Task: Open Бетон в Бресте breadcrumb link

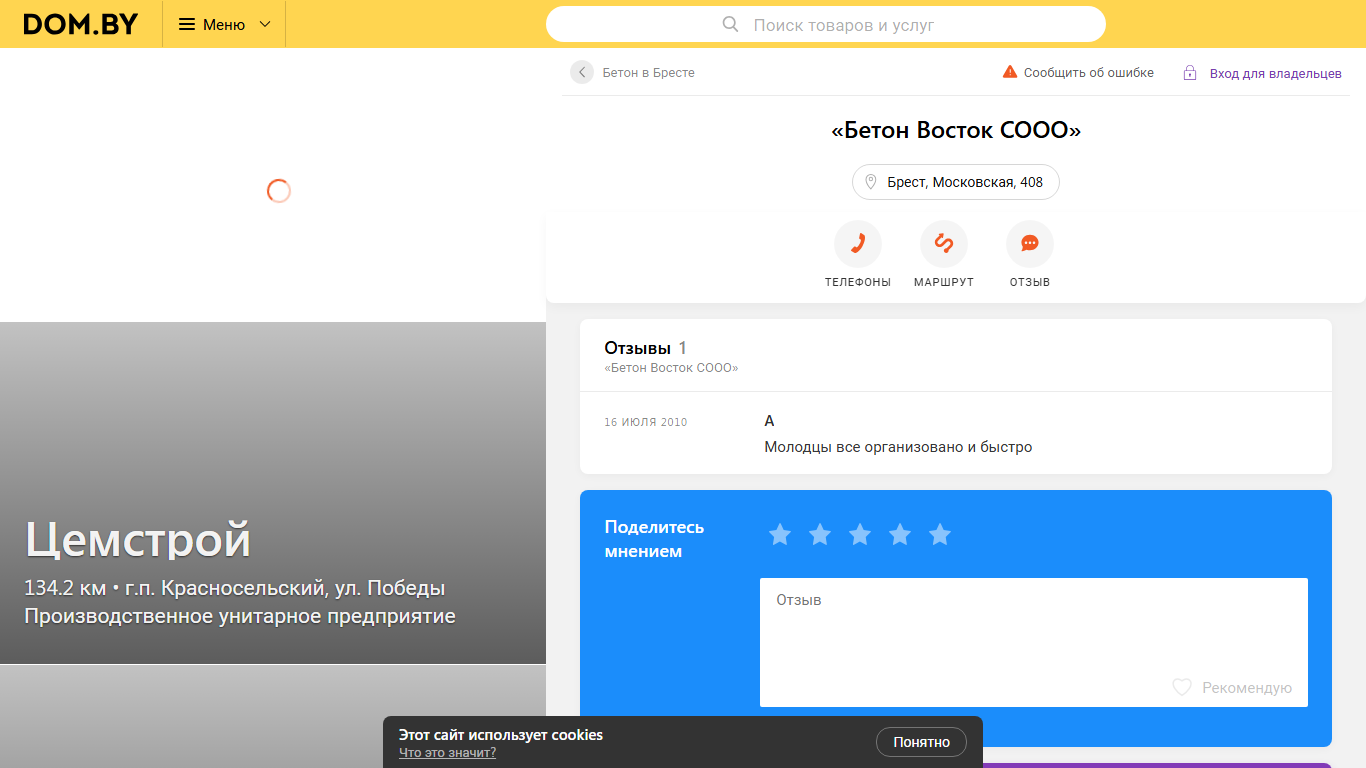Action: 648,72
